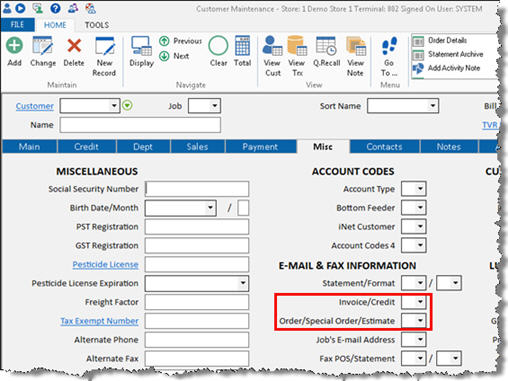The image size is (508, 381).
Task: Click the Go To footprints icon
Action: [389, 46]
